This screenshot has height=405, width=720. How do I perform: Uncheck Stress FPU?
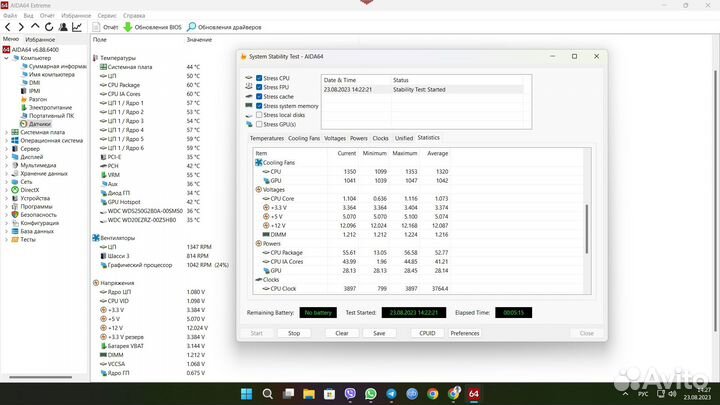click(x=259, y=87)
